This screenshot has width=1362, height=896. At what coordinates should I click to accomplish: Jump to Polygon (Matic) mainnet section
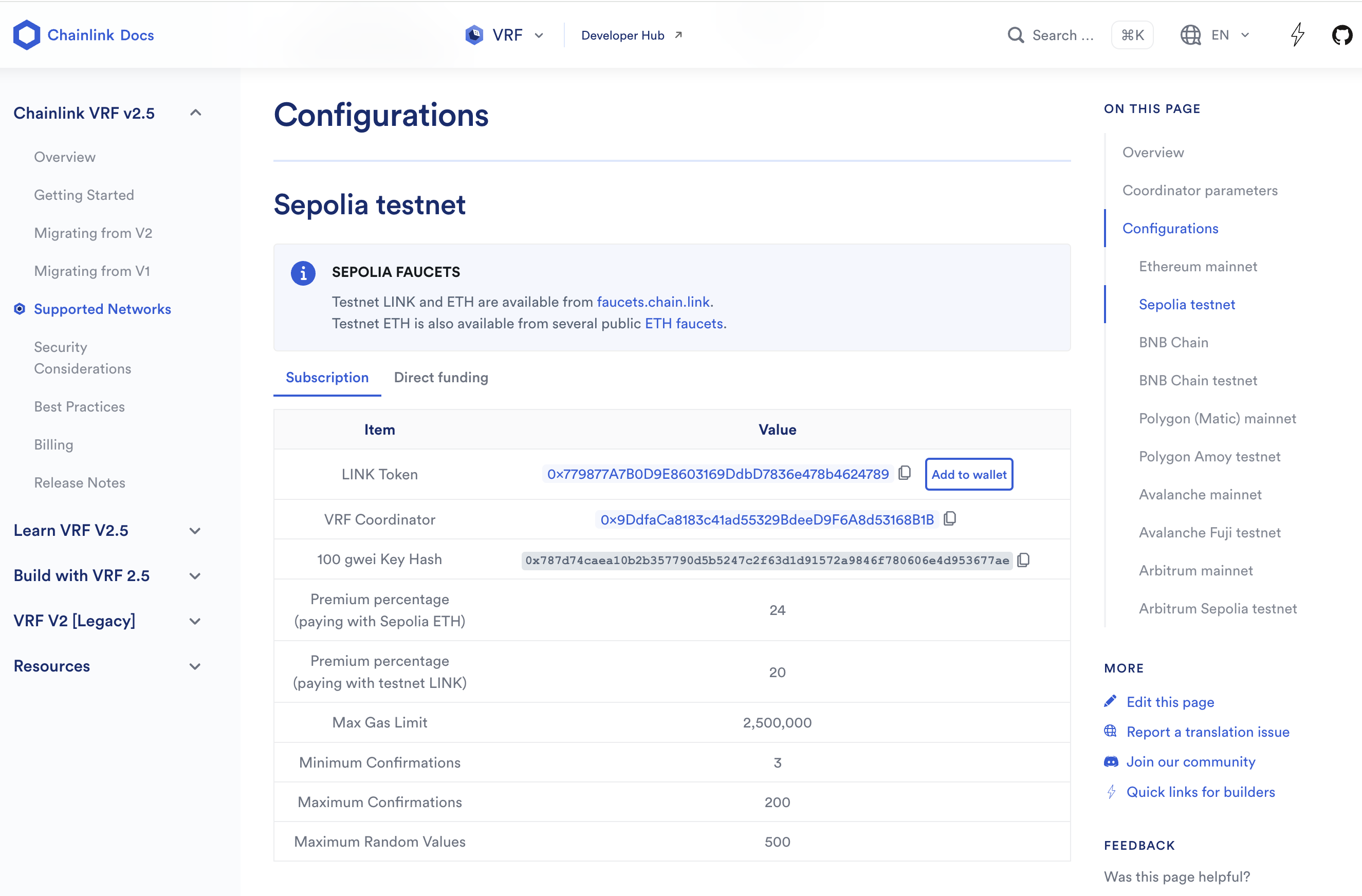(1217, 418)
